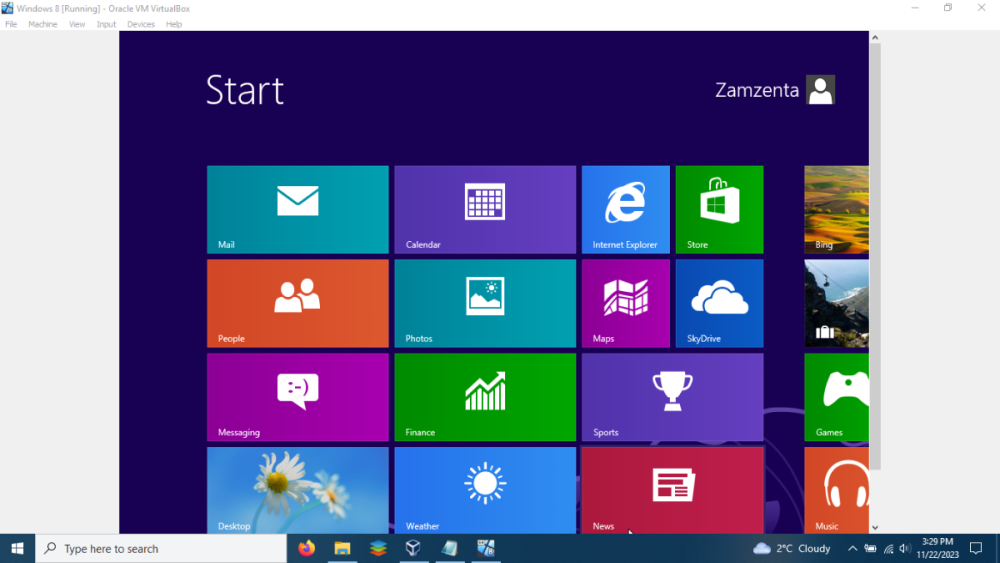Open VirtualBox Input menu
The width and height of the screenshot is (1000, 563).
107,24
